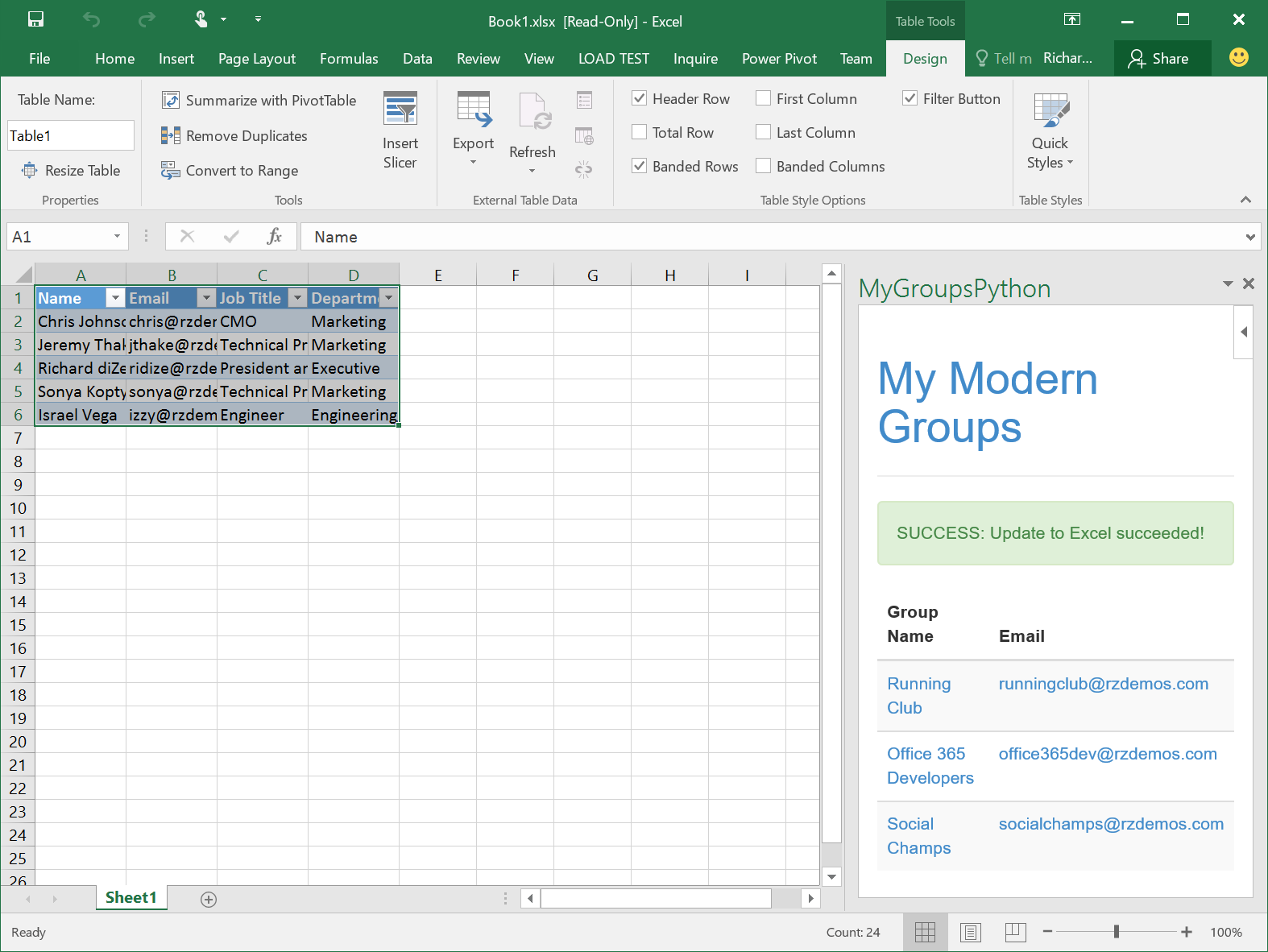Open Office 365 Developers group link

930,766
